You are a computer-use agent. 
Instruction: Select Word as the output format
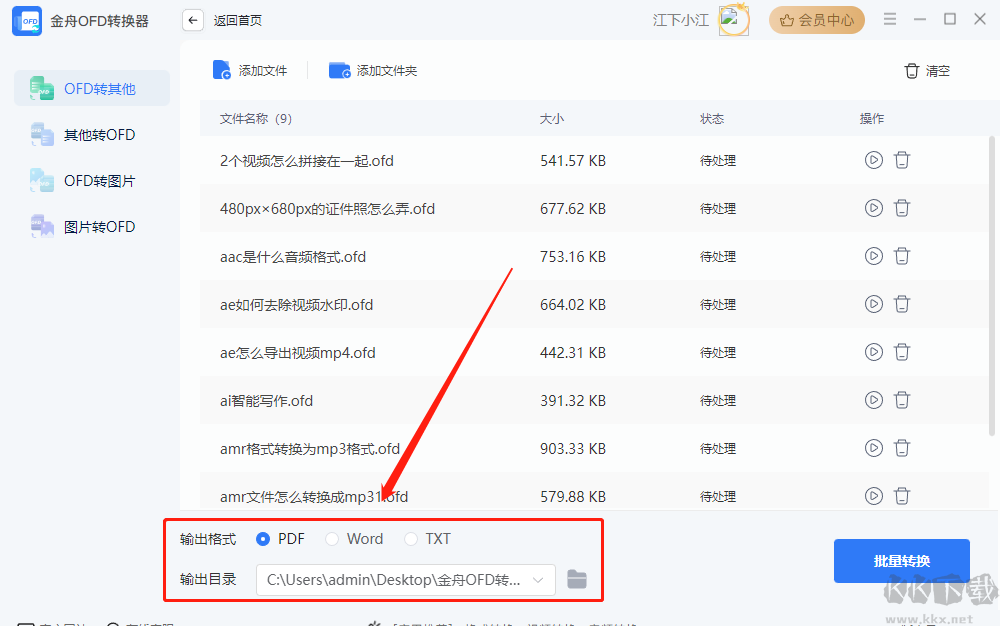point(331,538)
